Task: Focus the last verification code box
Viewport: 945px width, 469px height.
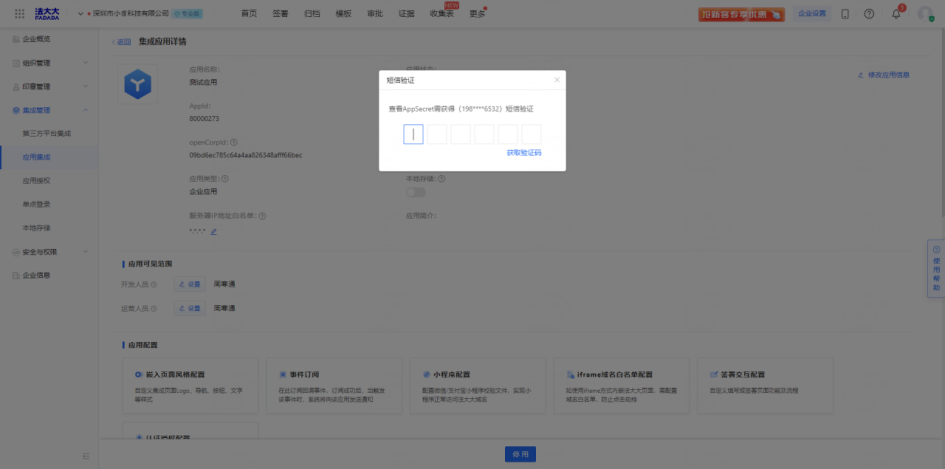Action: [532, 134]
